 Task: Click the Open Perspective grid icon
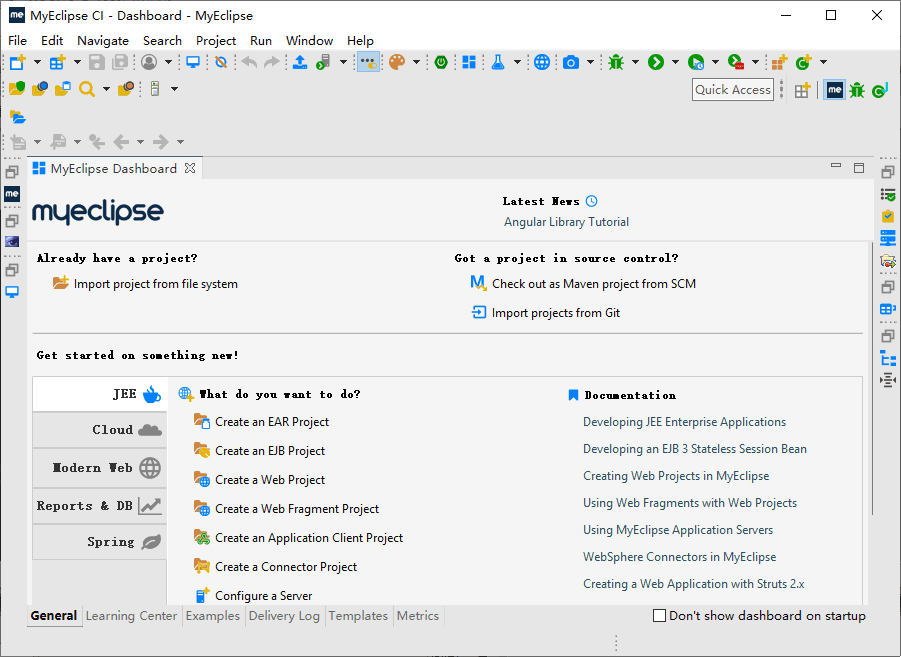[x=802, y=90]
